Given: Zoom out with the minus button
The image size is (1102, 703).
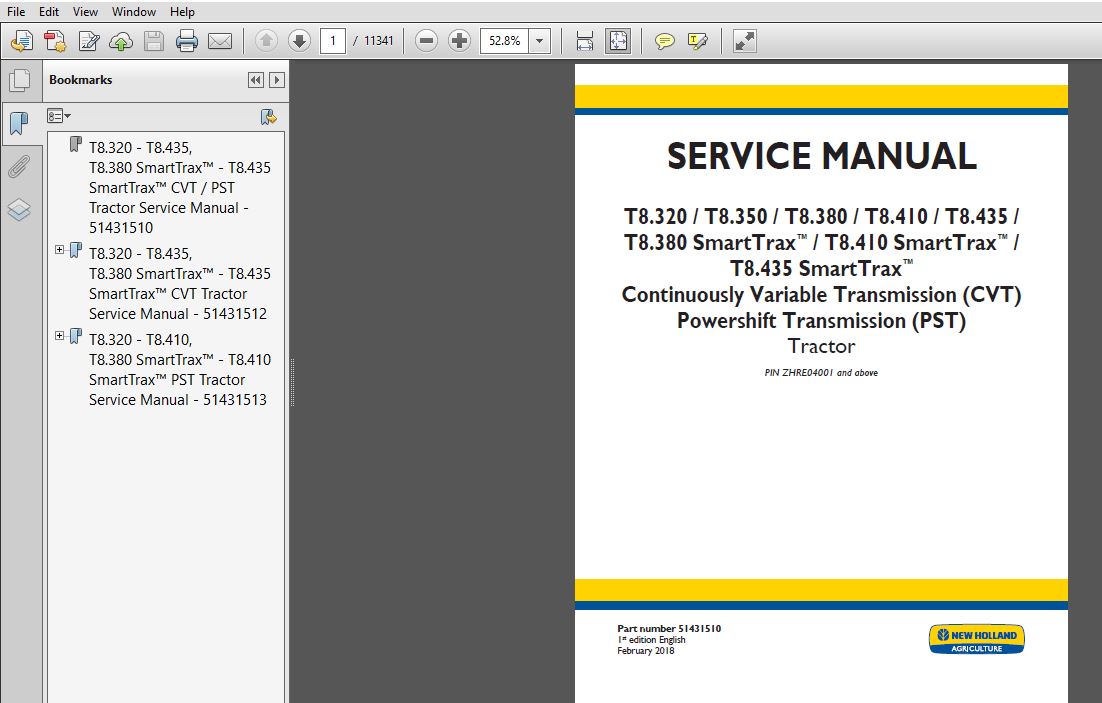Looking at the screenshot, I should click(x=426, y=41).
